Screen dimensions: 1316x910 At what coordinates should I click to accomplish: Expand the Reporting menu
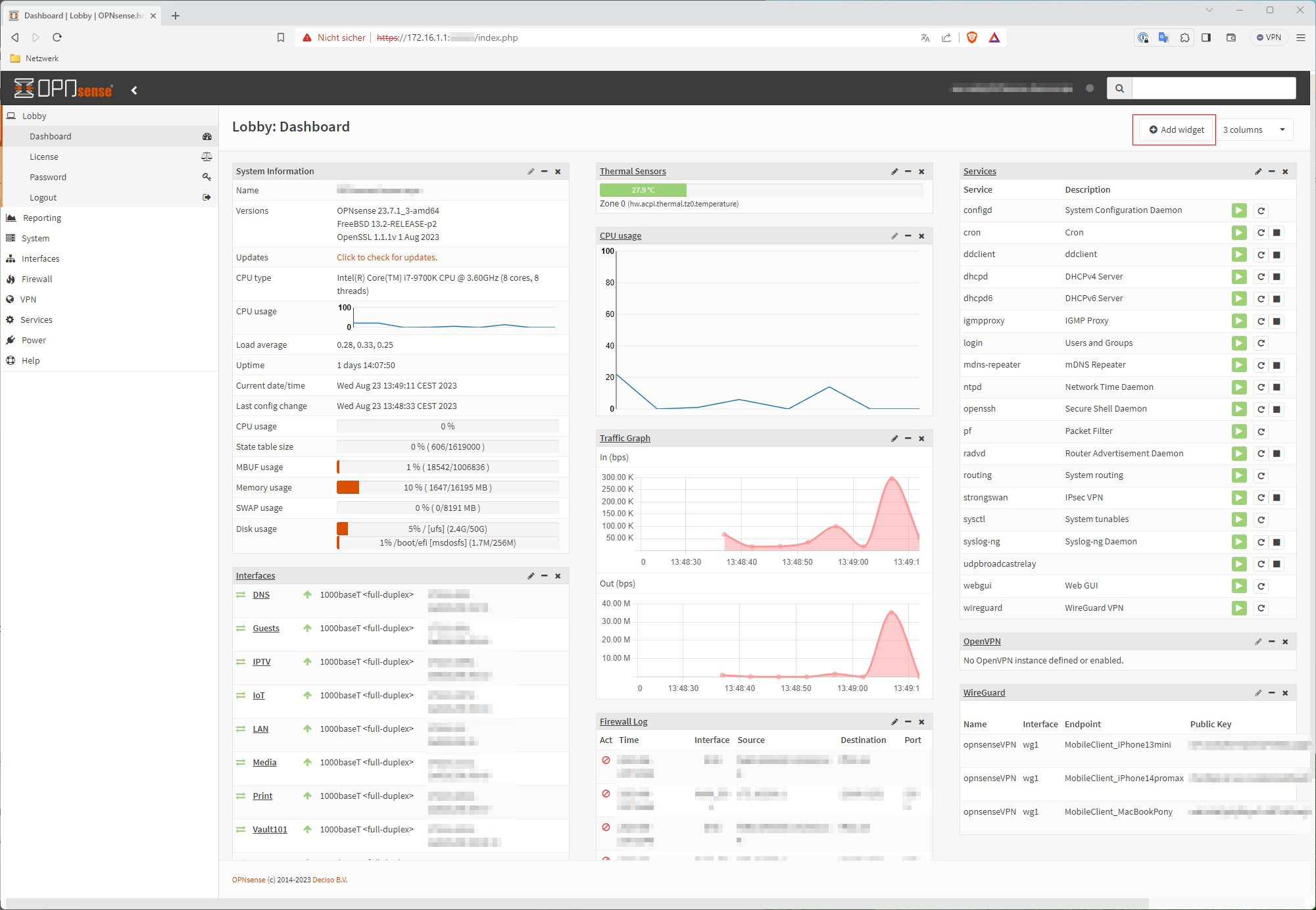(x=109, y=218)
